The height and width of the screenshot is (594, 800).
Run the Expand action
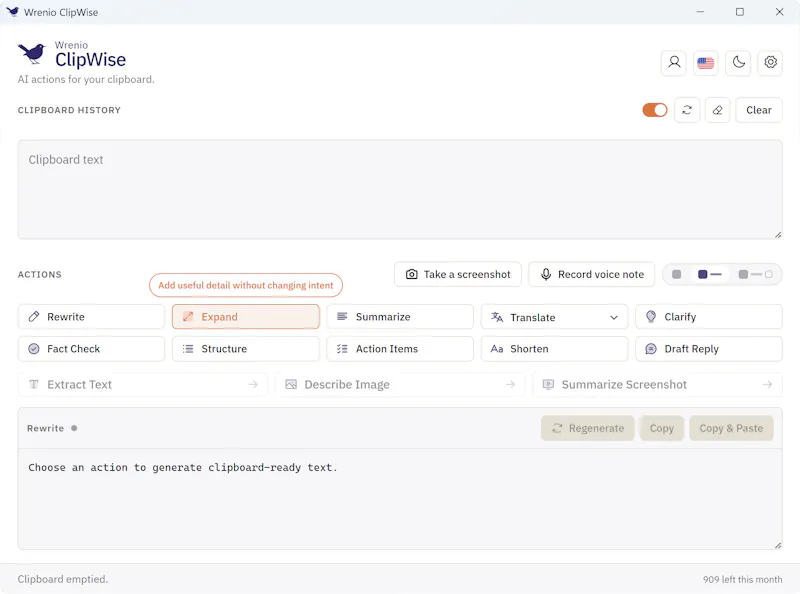point(246,317)
